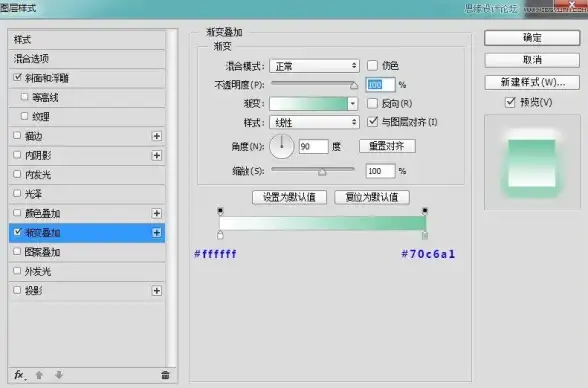Viewport: 588px width, 388px height.
Task: Enable the 内阴影 checkbox
Action: click(x=17, y=155)
